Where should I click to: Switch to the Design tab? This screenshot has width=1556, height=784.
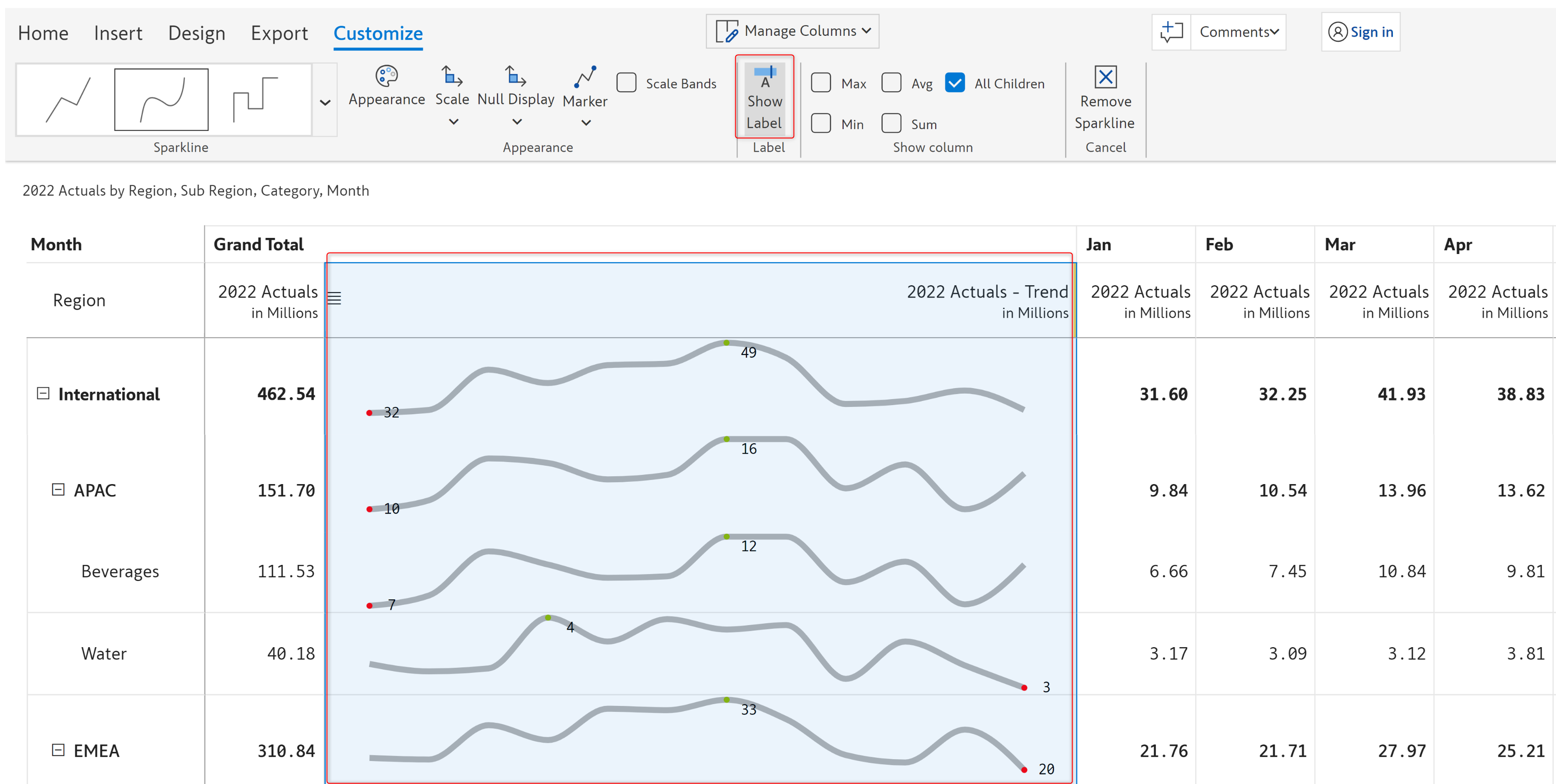pyautogui.click(x=196, y=33)
